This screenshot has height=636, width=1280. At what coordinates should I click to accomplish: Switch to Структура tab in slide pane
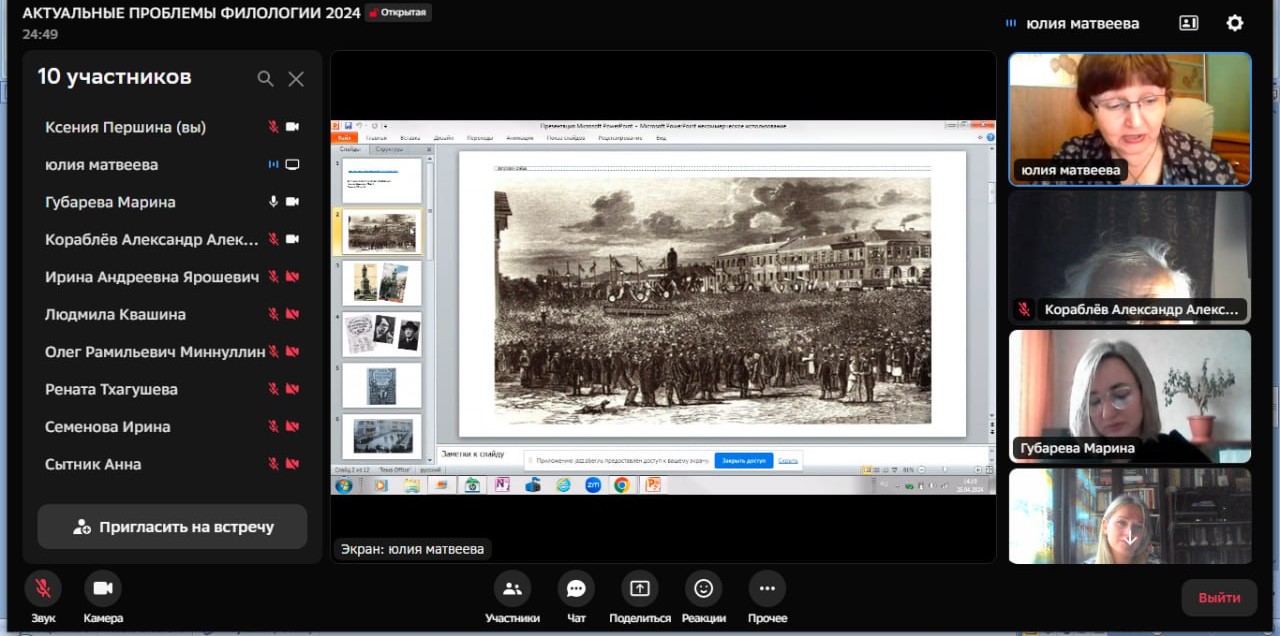[389, 149]
